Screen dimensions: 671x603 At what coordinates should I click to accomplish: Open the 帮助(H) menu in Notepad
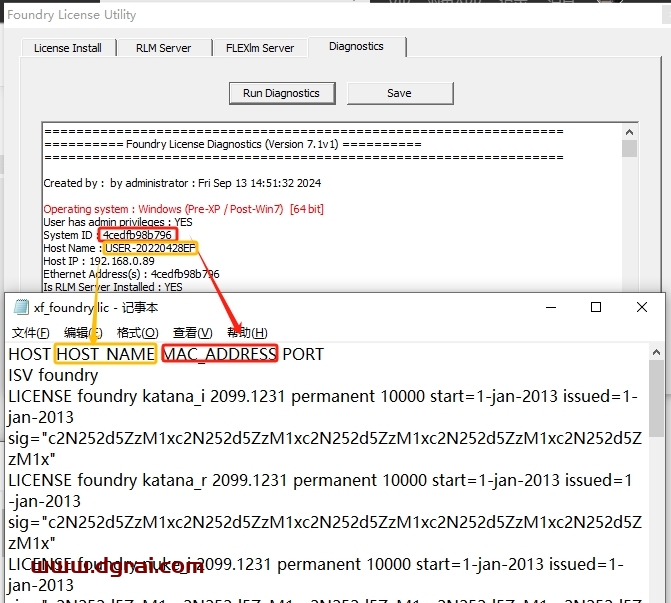[x=247, y=333]
